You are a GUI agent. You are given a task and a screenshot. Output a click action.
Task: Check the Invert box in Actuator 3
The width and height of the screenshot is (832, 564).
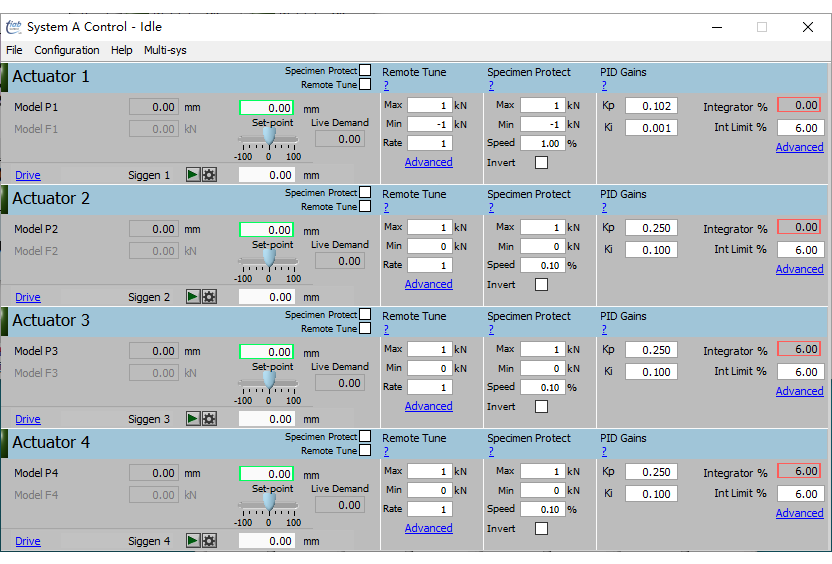coord(541,406)
